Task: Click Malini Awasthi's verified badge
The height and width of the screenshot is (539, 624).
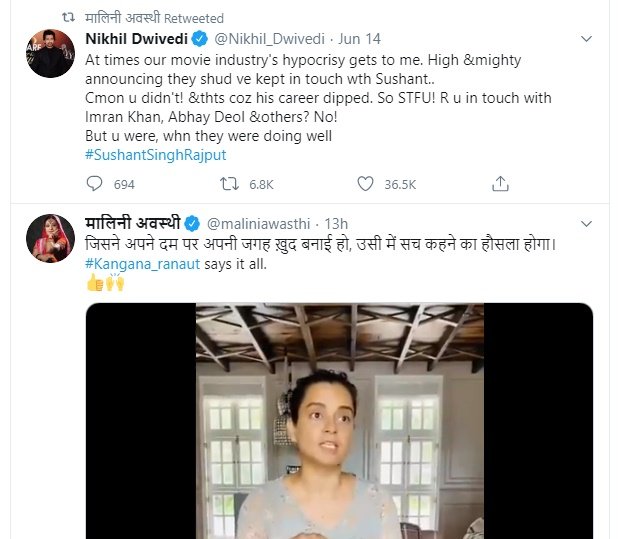Action: click(190, 223)
